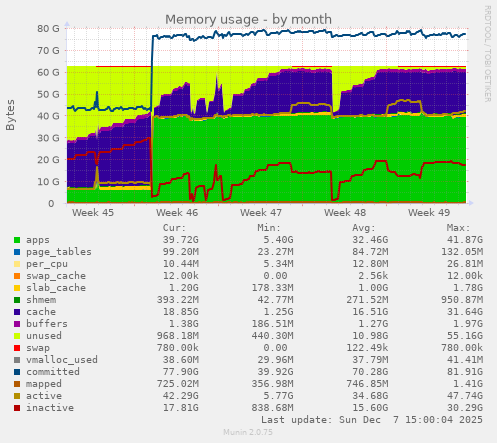Click the swap_cache average value 2.56k
Image resolution: width=497 pixels, height=443 pixels.
[x=373, y=276]
